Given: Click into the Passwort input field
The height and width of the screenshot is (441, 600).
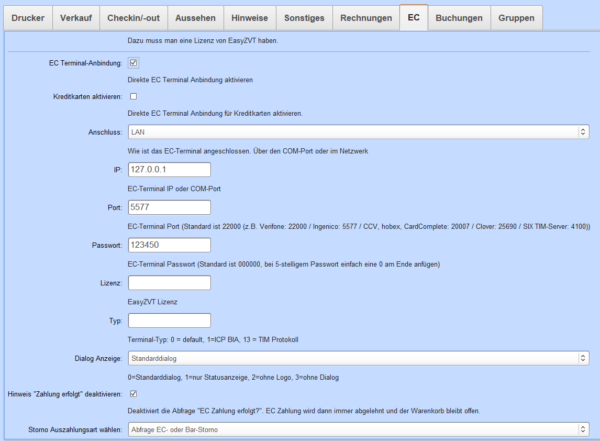Looking at the screenshot, I should click(169, 245).
